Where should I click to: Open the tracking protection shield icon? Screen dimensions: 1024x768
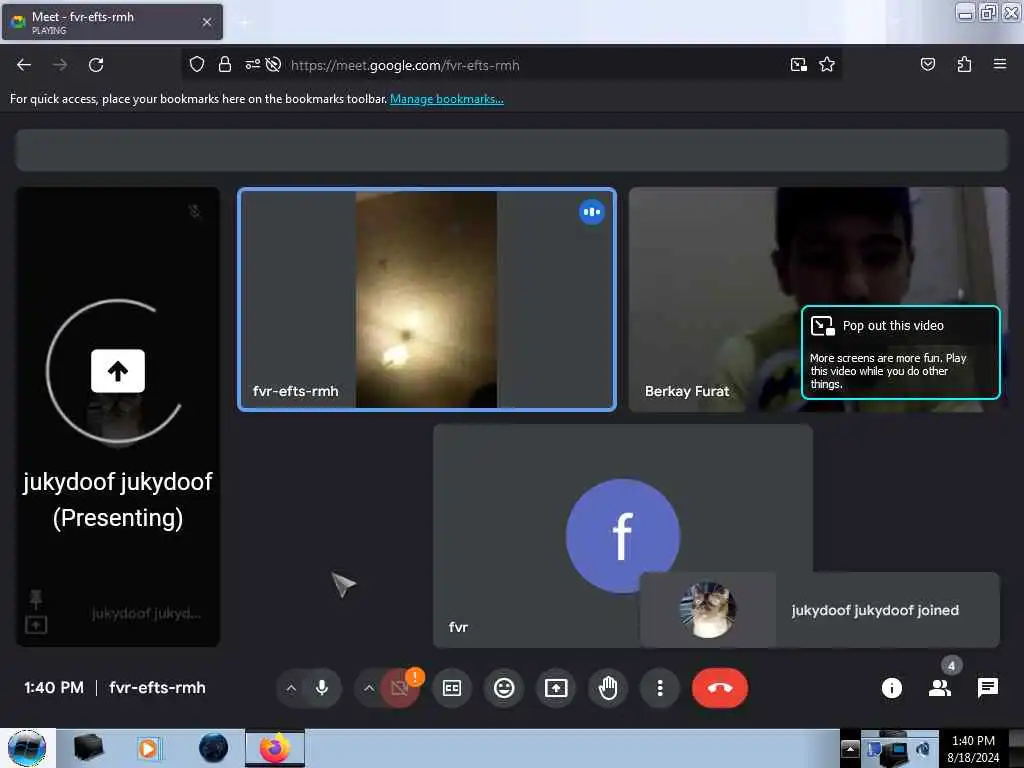tap(197, 65)
